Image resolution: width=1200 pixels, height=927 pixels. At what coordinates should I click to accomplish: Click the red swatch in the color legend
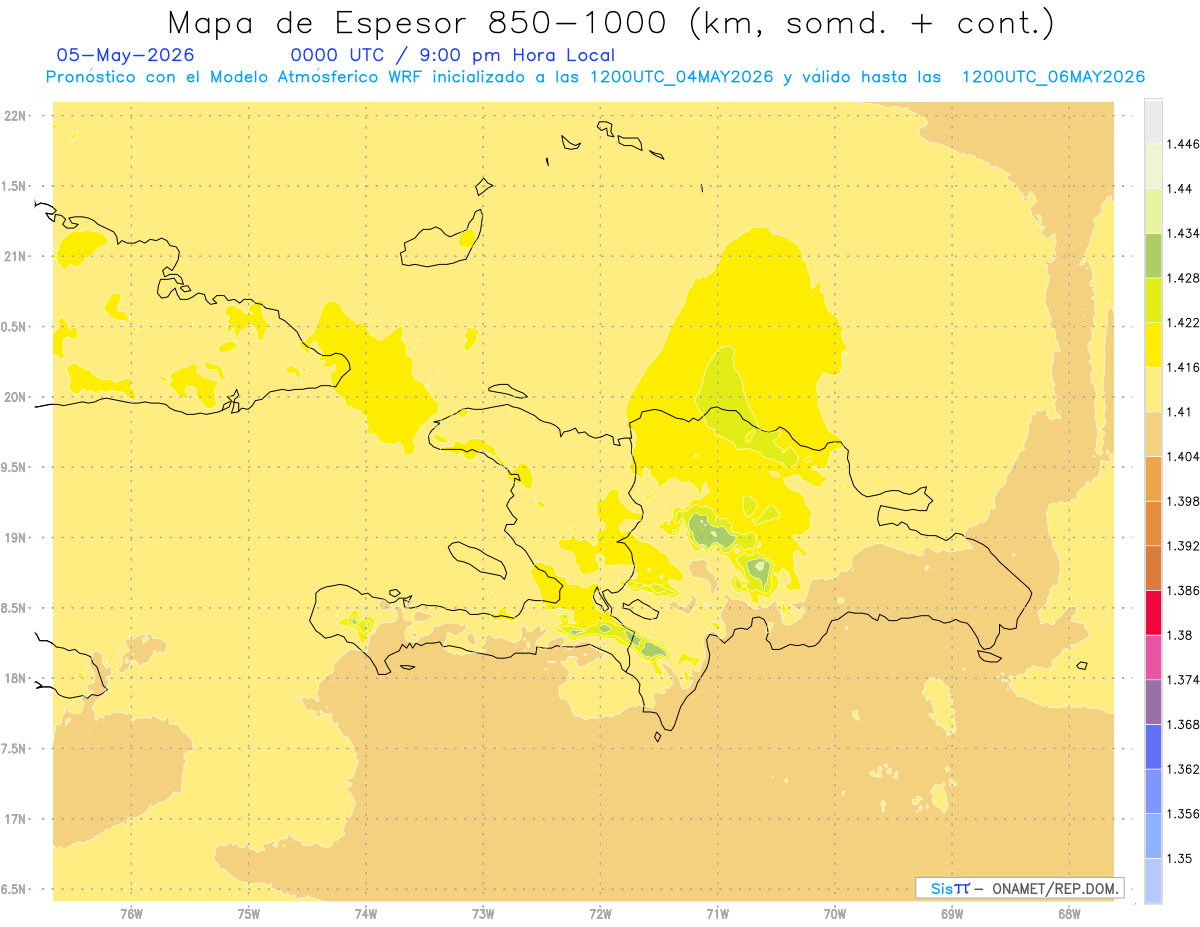pyautogui.click(x=1153, y=612)
